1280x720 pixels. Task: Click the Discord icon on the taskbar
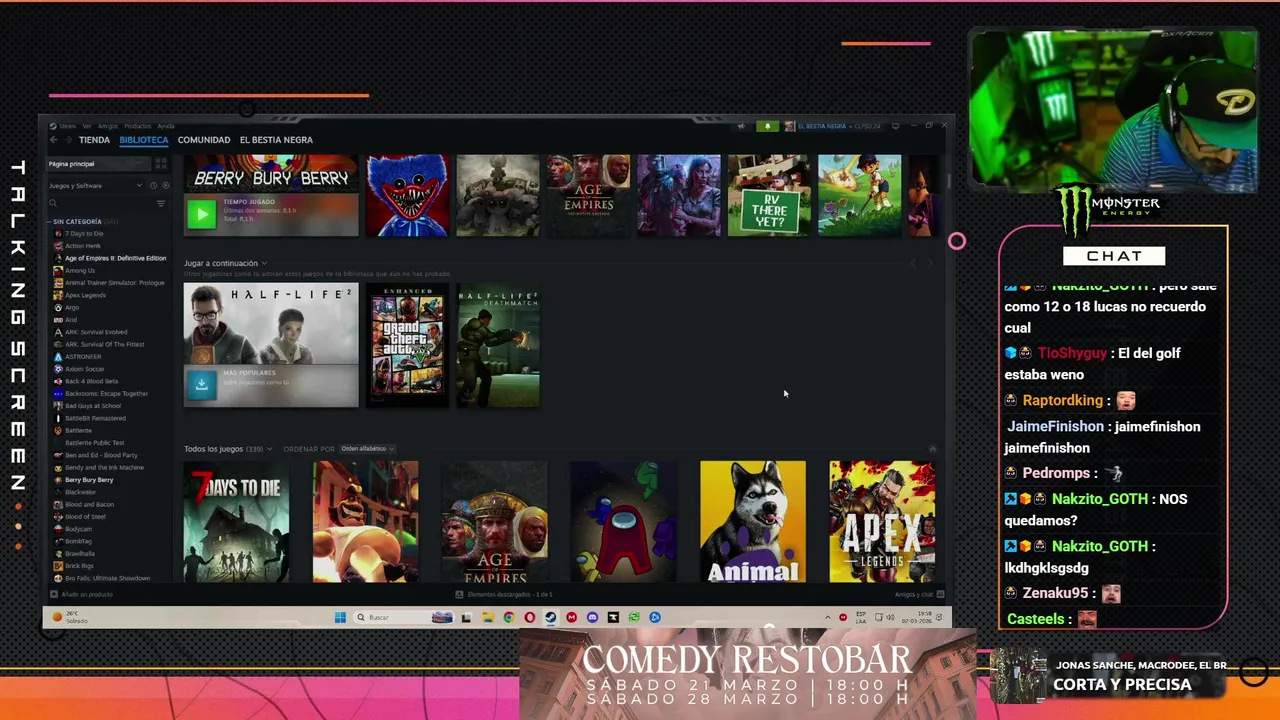pyautogui.click(x=592, y=617)
